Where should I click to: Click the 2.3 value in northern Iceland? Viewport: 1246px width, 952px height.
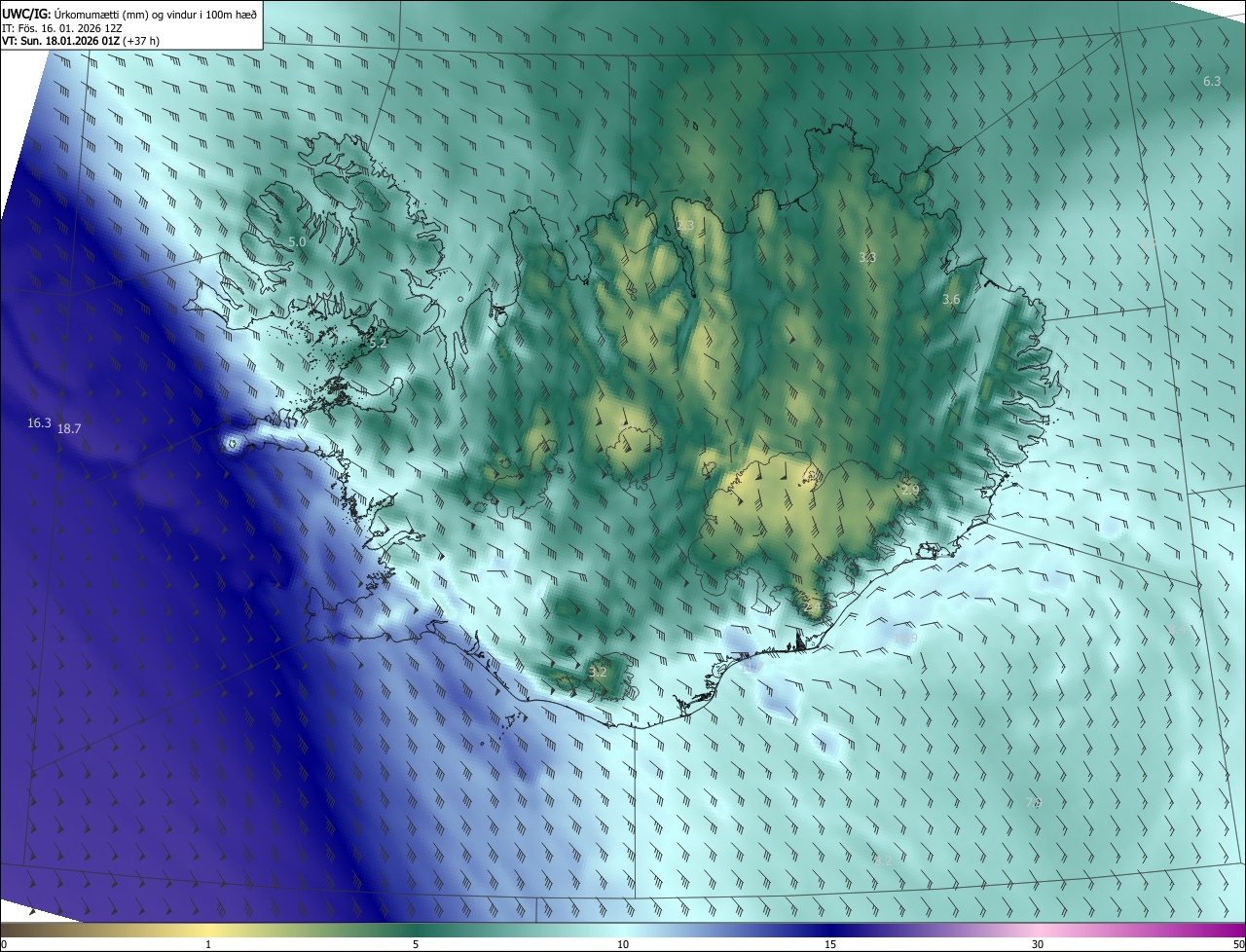[x=685, y=226]
